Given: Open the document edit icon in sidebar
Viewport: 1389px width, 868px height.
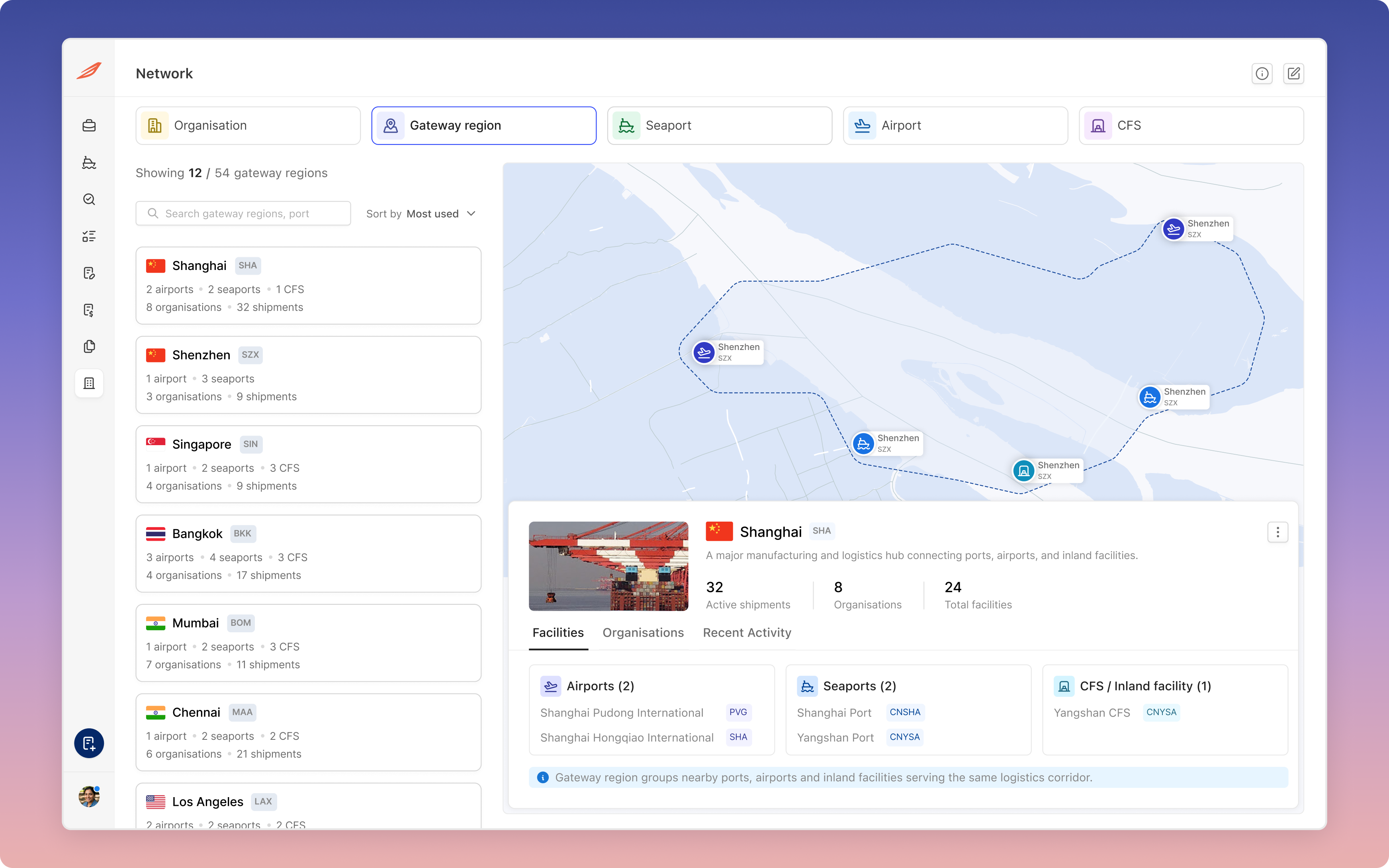Looking at the screenshot, I should click(x=89, y=273).
